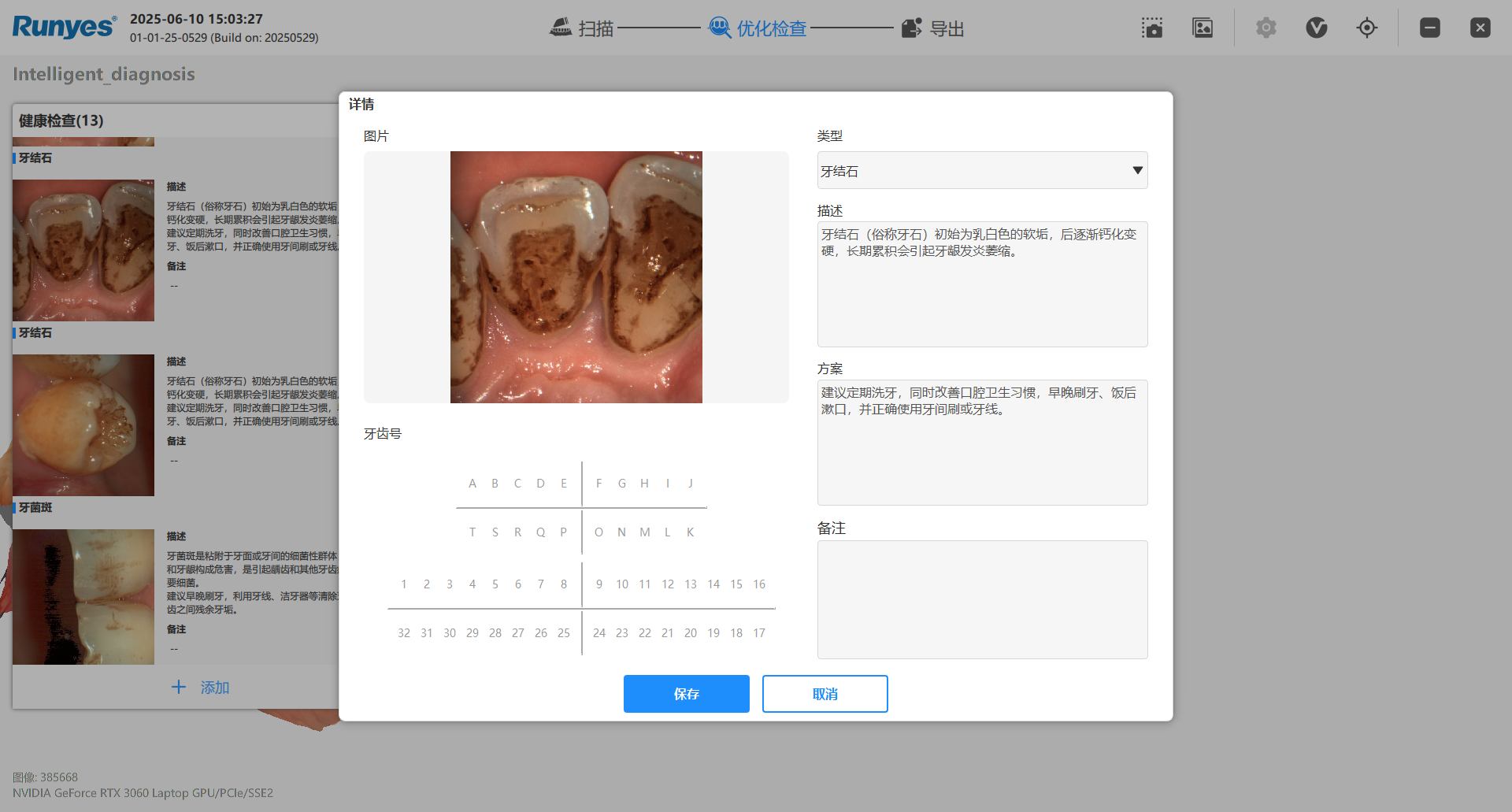Image resolution: width=1512 pixels, height=812 pixels.
Task: Go to the 优化检查 step
Action: point(771,29)
